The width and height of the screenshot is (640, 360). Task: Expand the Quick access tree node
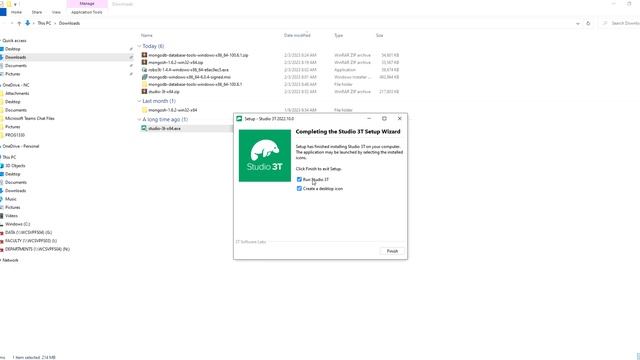click(1, 41)
